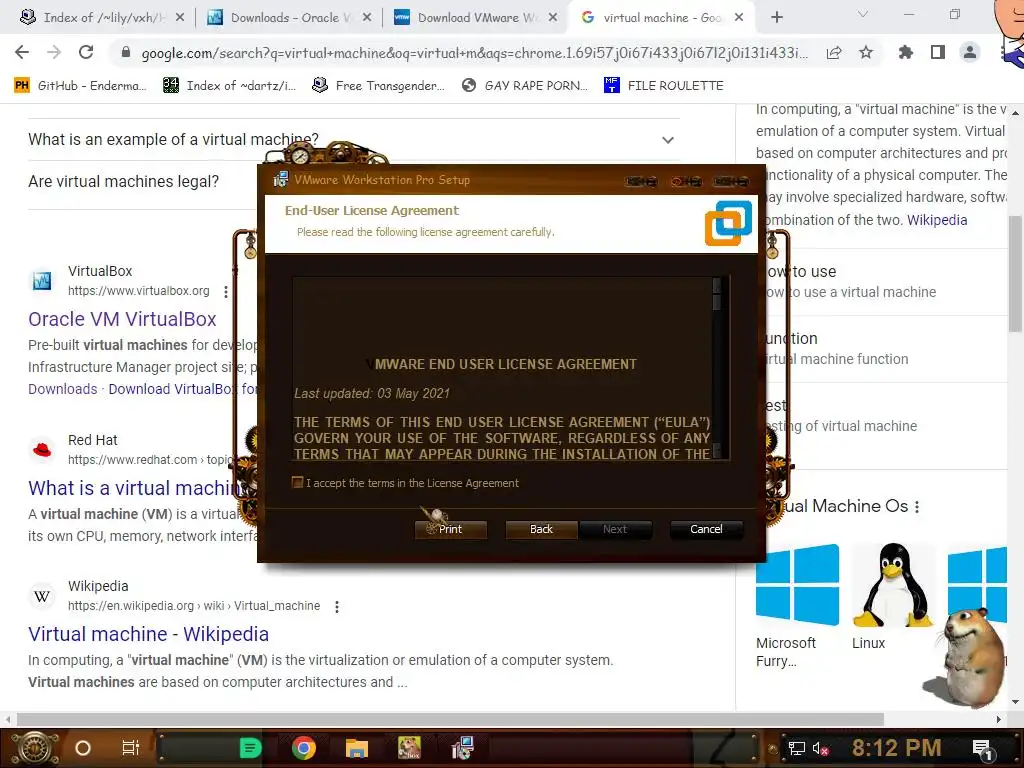Open the hamster Box app in taskbar
This screenshot has height=768, width=1024.
coord(409,748)
